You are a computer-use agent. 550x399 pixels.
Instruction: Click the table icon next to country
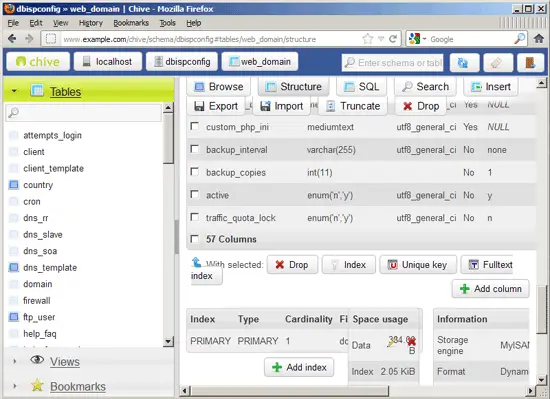(14, 184)
